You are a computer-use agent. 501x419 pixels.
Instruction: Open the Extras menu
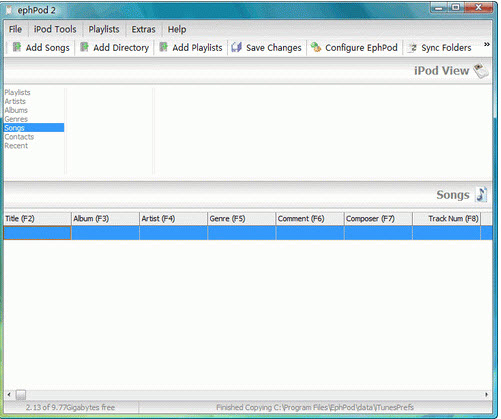[143, 29]
